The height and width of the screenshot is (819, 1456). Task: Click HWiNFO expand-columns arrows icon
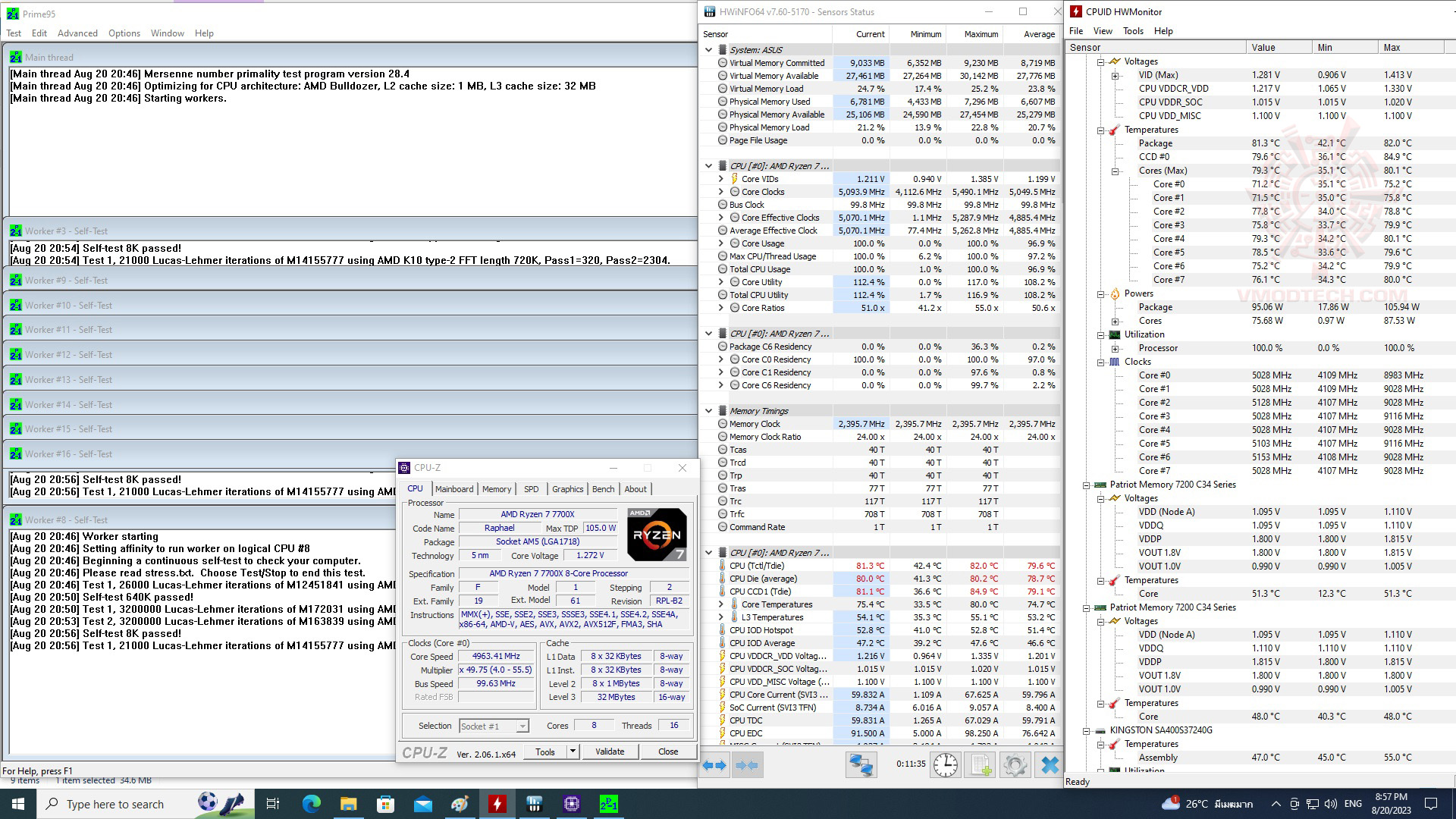click(x=714, y=765)
